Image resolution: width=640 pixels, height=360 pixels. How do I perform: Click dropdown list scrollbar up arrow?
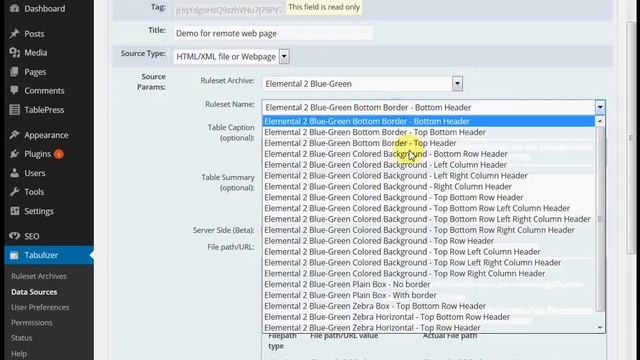600,121
